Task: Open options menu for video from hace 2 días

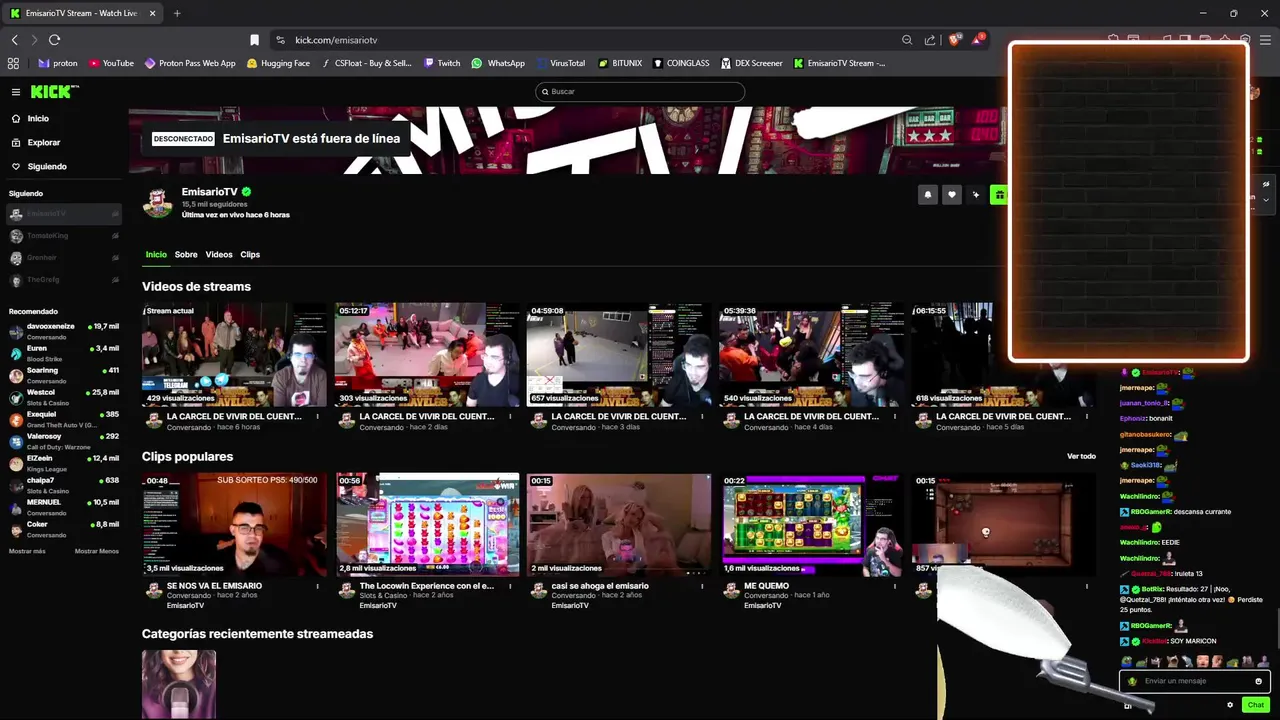Action: 510,417
